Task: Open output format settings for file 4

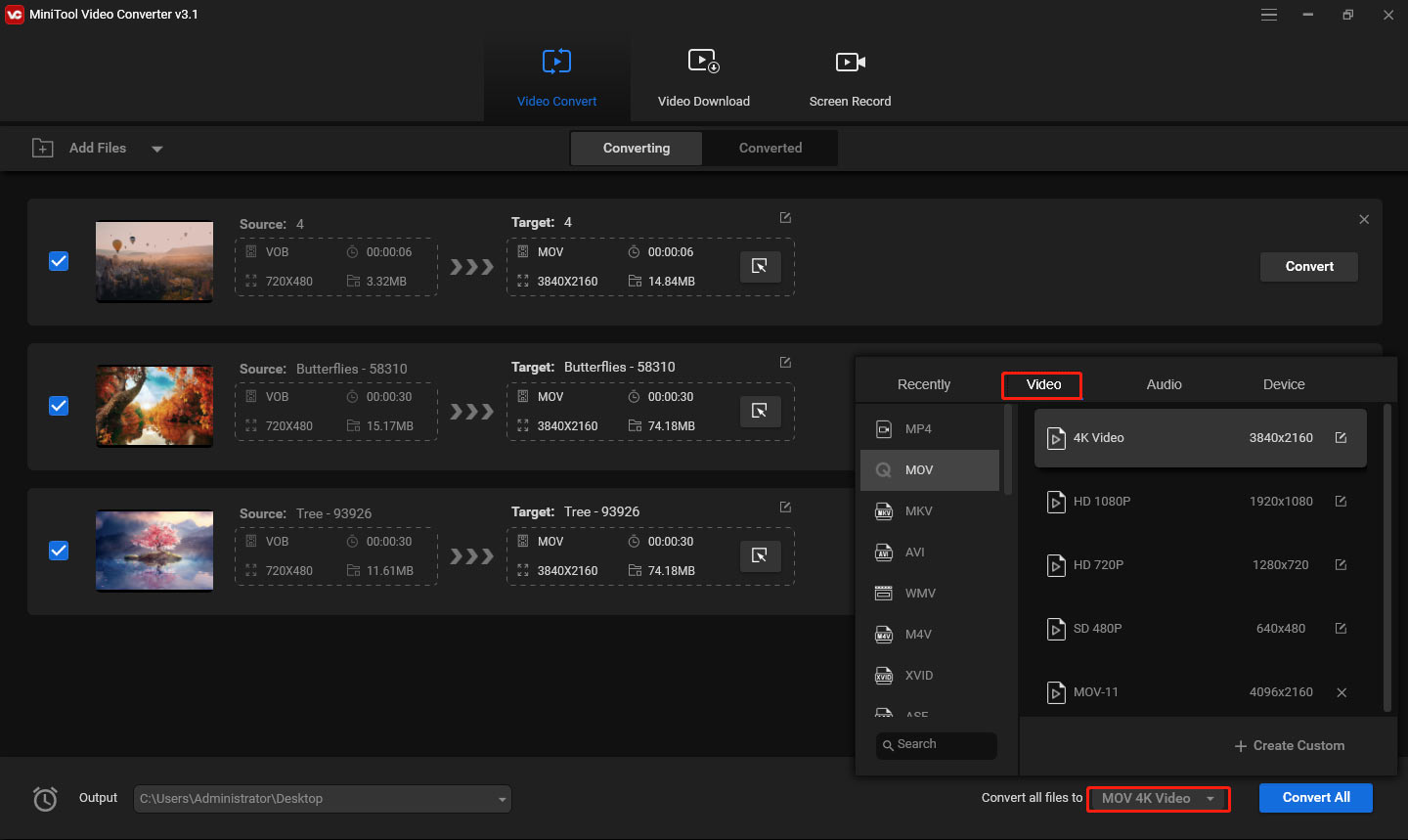Action: tap(760, 266)
